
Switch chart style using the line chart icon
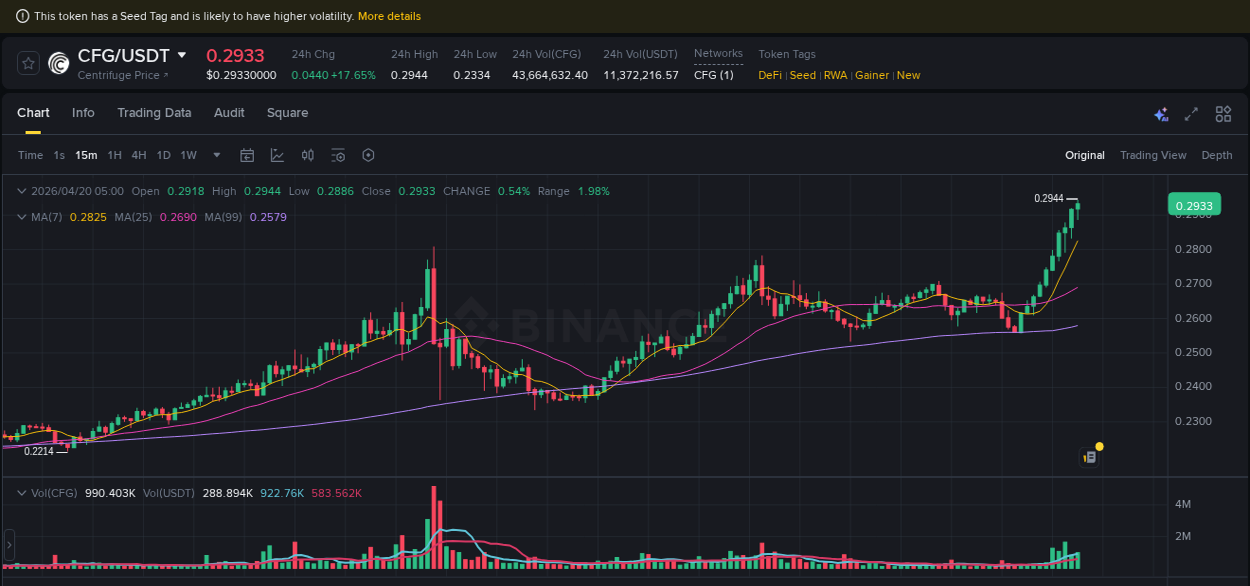(277, 155)
